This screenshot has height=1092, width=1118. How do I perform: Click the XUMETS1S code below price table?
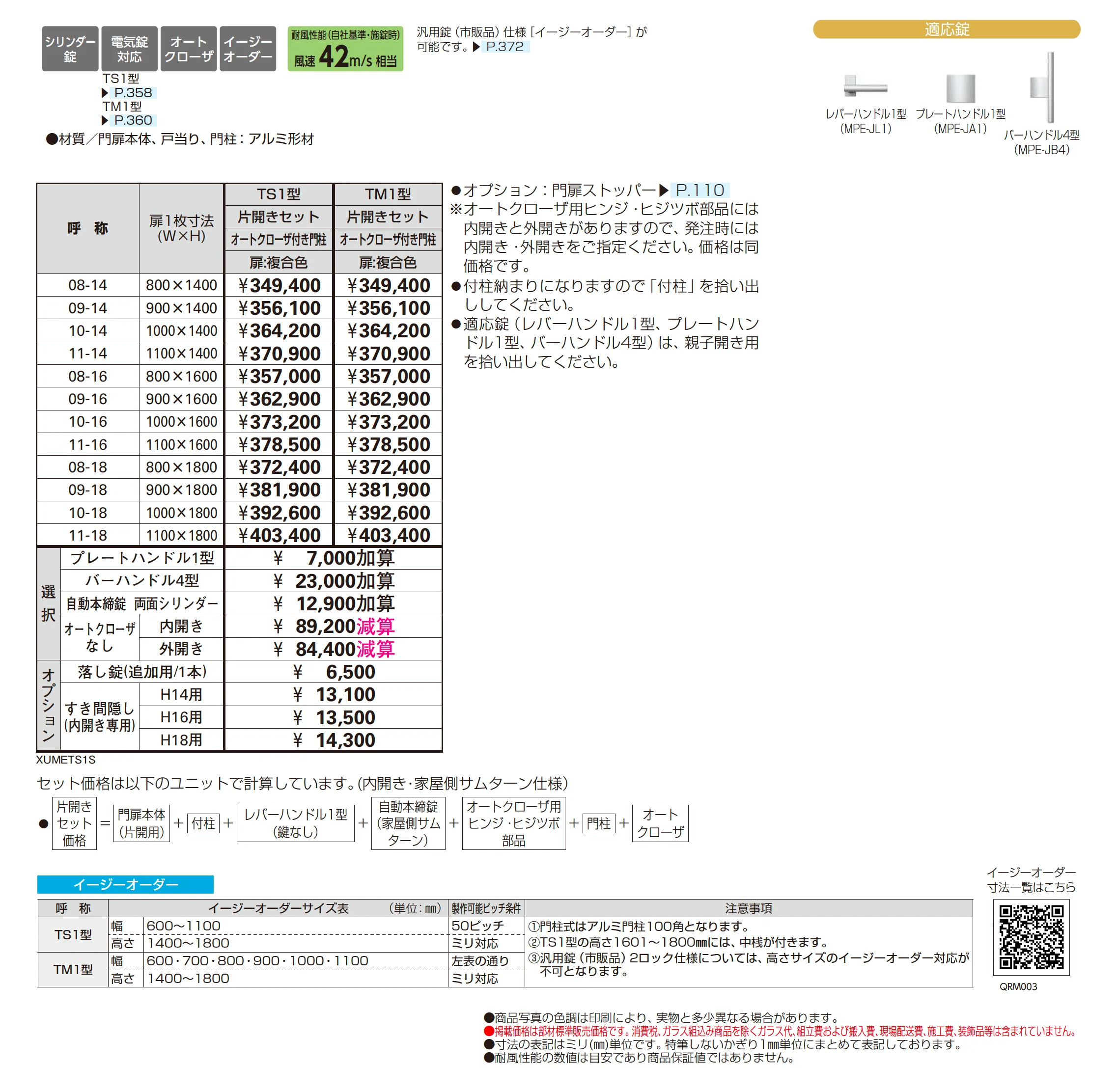pos(66,760)
